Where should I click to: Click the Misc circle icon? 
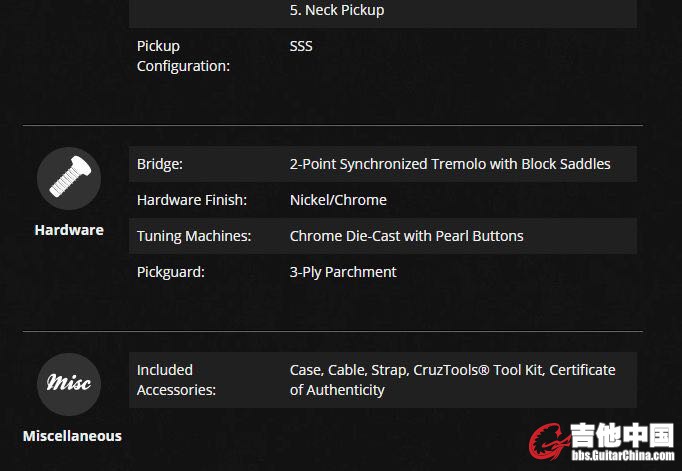[x=69, y=384]
